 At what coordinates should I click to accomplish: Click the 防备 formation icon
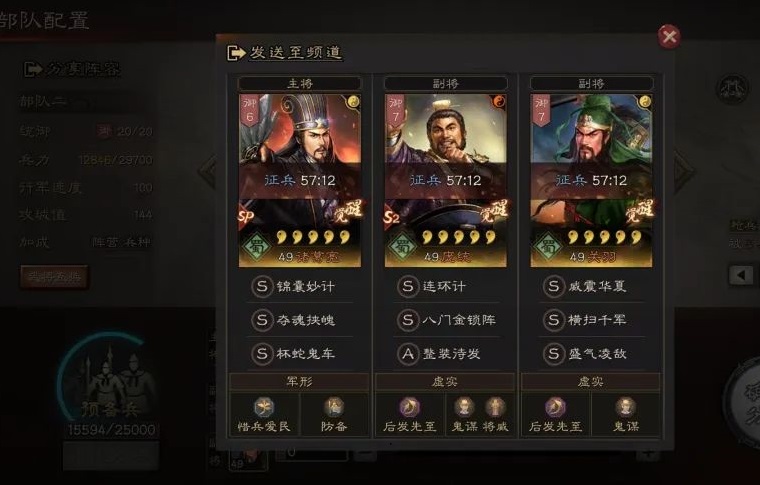tap(334, 407)
